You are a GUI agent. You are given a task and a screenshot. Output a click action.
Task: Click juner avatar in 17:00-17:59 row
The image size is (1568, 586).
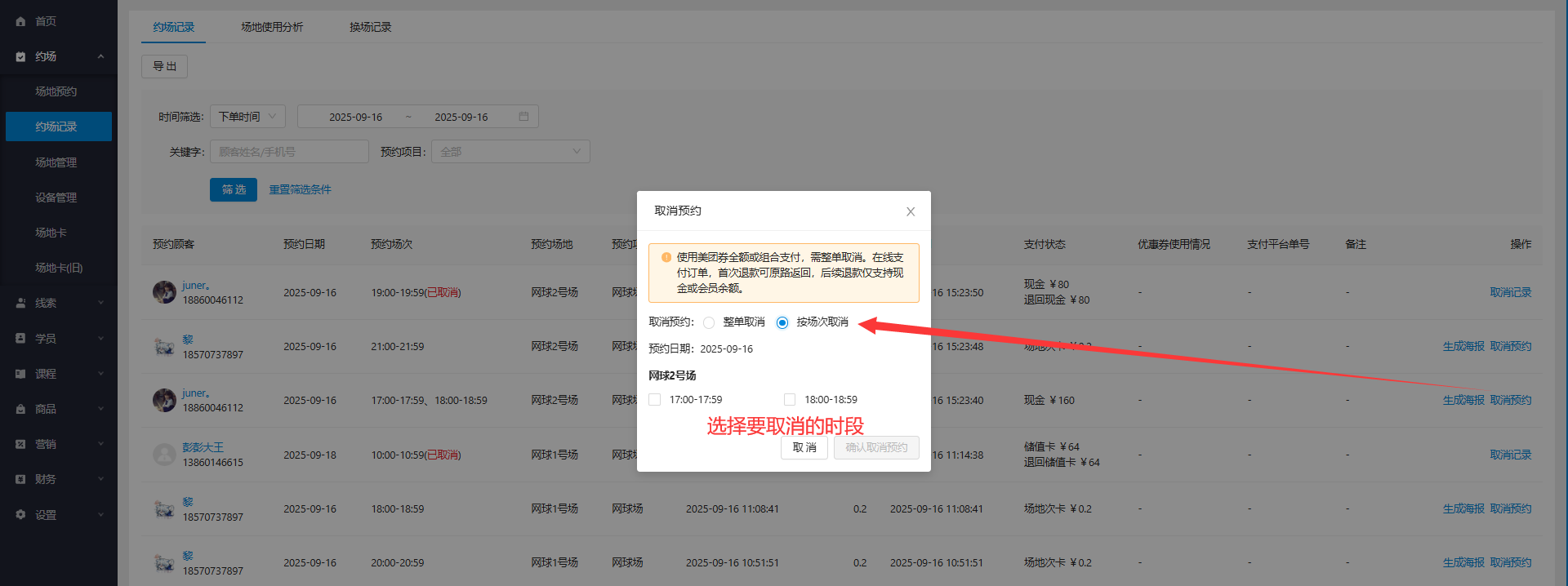coord(164,400)
